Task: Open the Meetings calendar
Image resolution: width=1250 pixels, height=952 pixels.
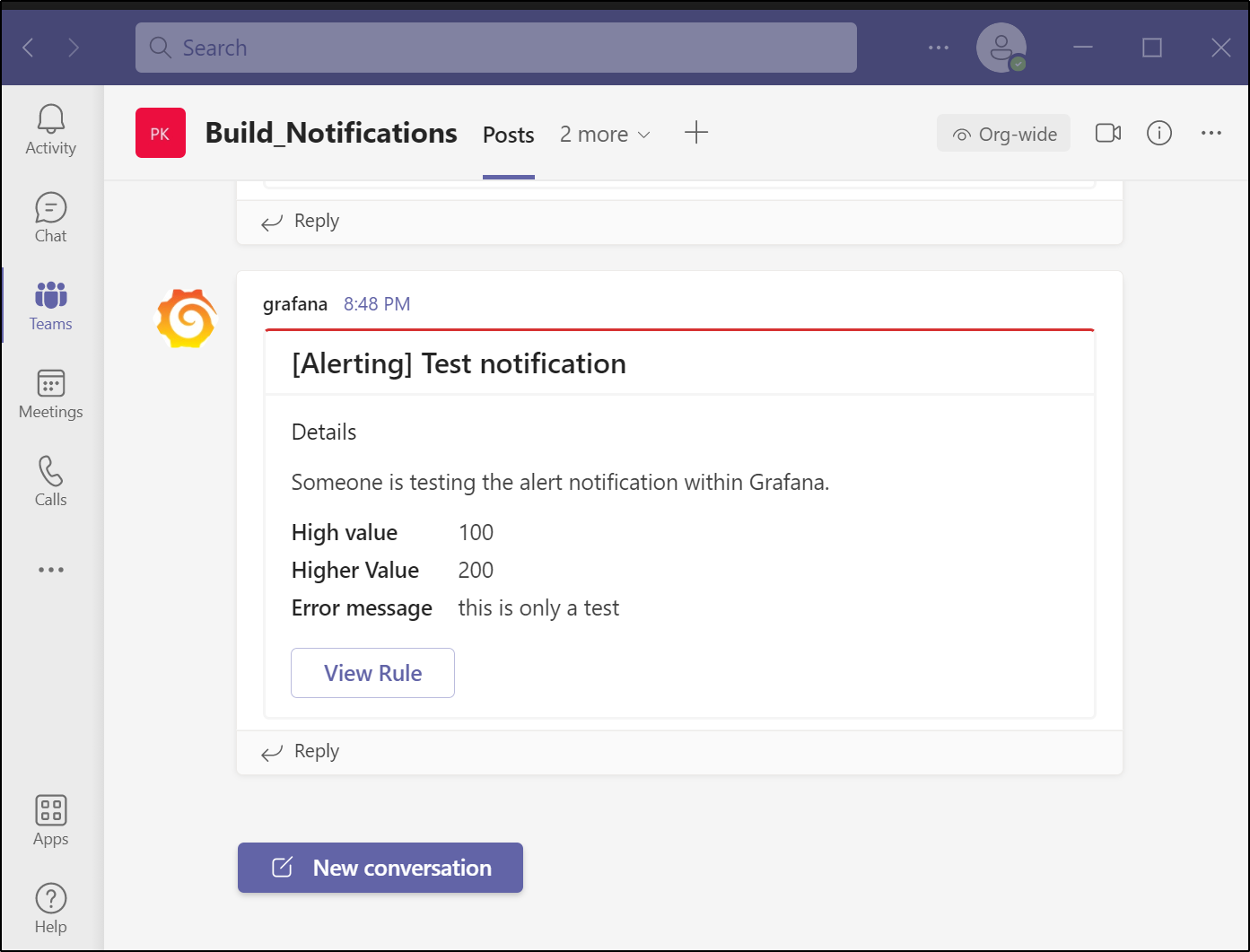Action: click(51, 394)
